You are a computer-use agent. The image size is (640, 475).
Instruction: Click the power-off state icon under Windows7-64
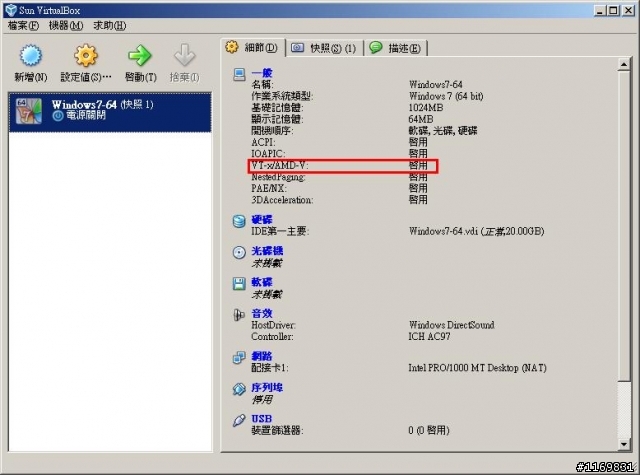coord(58,116)
